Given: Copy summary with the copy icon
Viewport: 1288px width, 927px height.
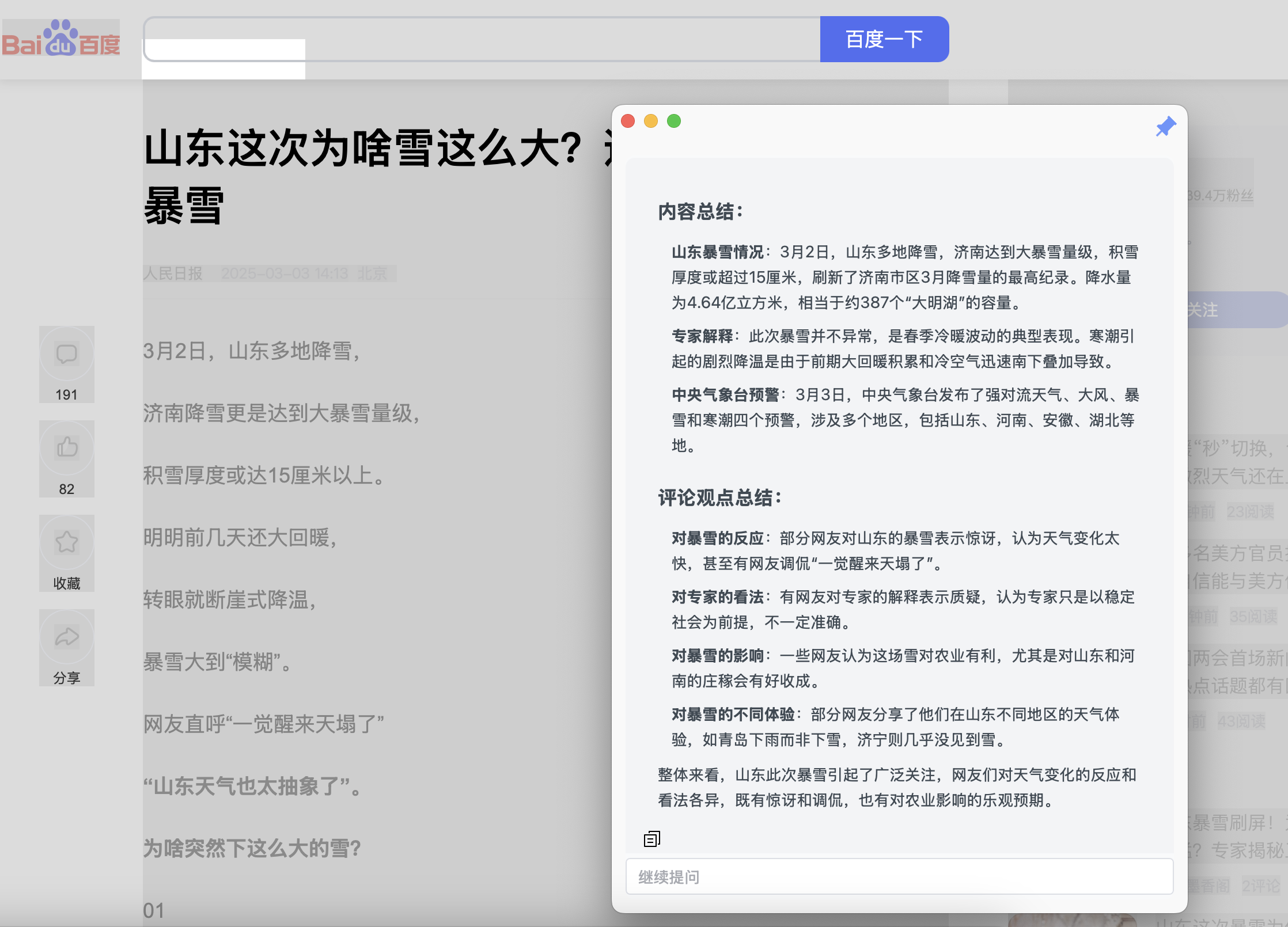Looking at the screenshot, I should 651,839.
